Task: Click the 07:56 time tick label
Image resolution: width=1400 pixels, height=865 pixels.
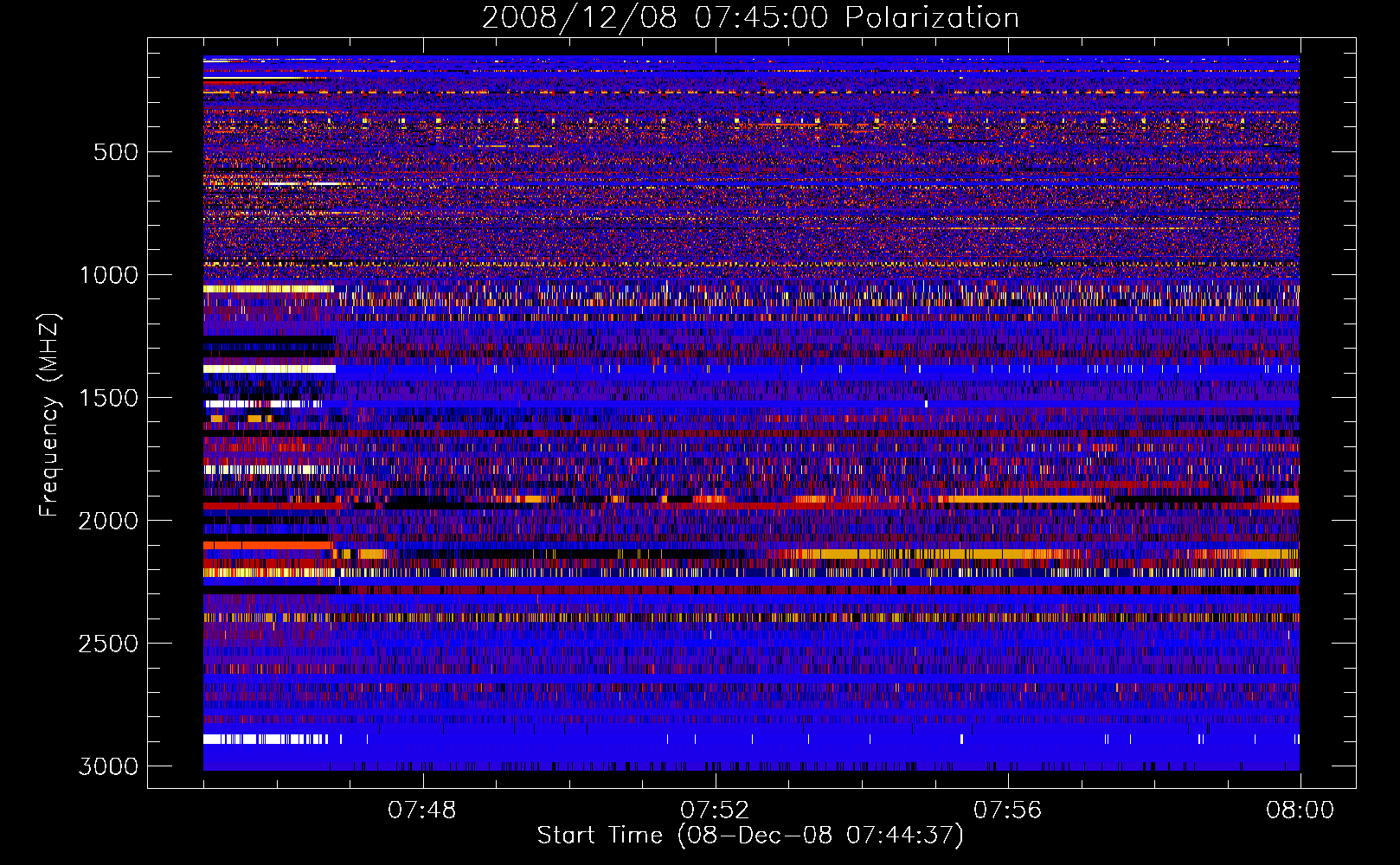Action: 1007,811
